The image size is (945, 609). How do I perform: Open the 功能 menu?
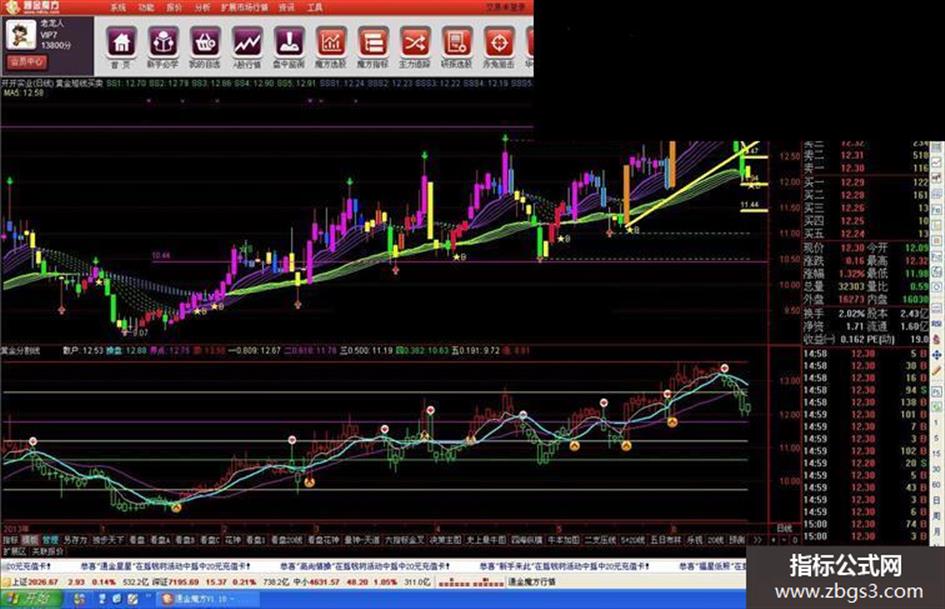click(146, 7)
